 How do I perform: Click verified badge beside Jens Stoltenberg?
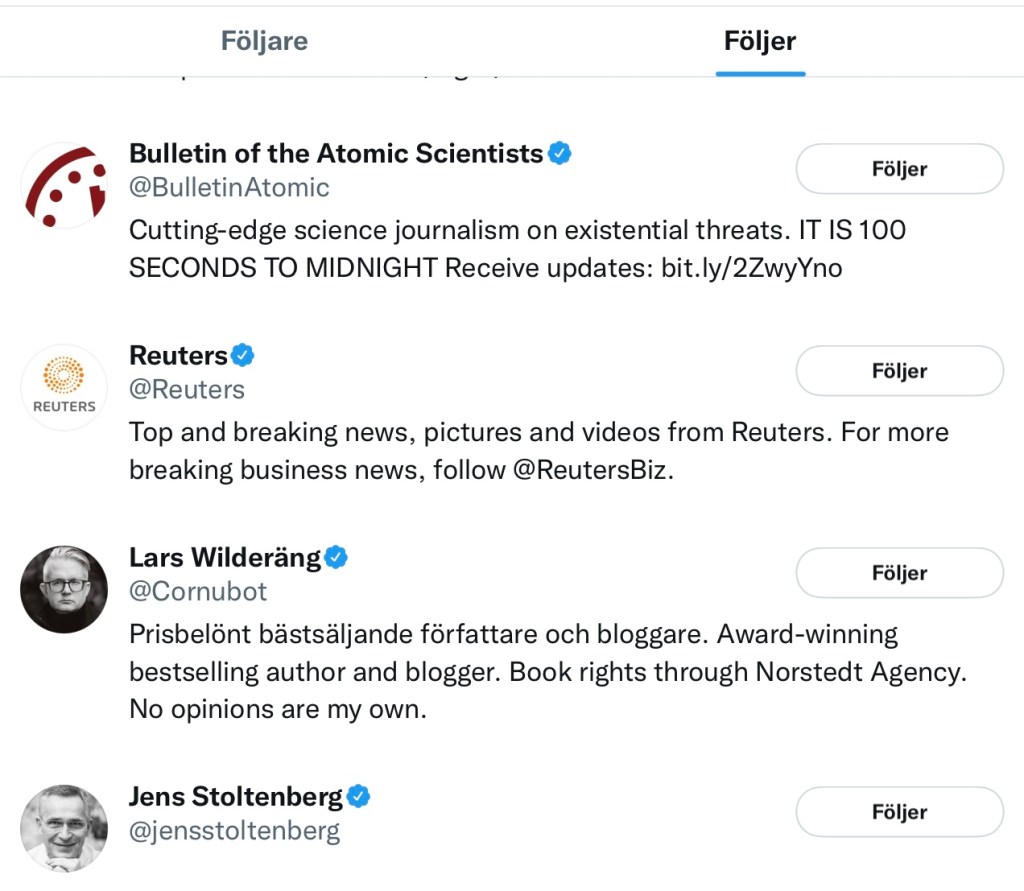[x=359, y=797]
